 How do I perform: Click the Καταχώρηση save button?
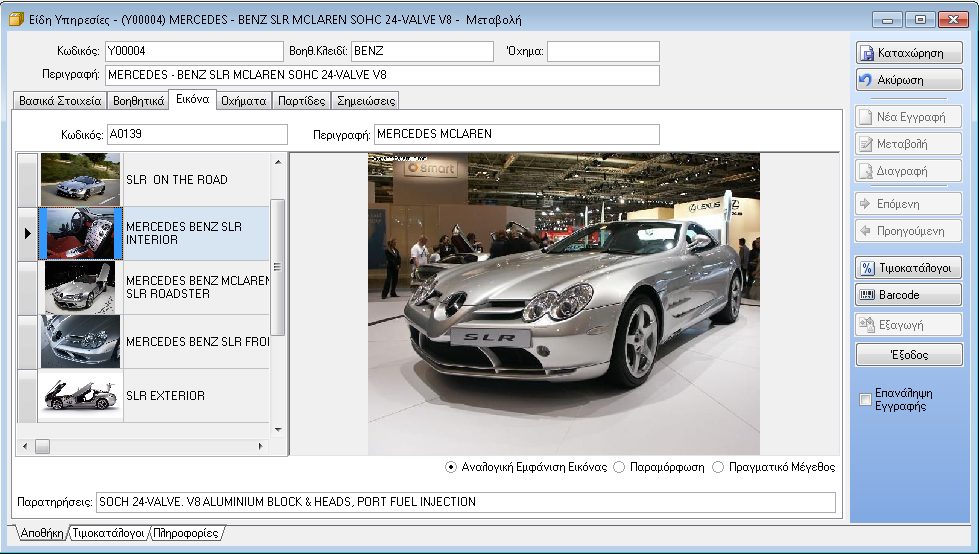pyautogui.click(x=909, y=53)
